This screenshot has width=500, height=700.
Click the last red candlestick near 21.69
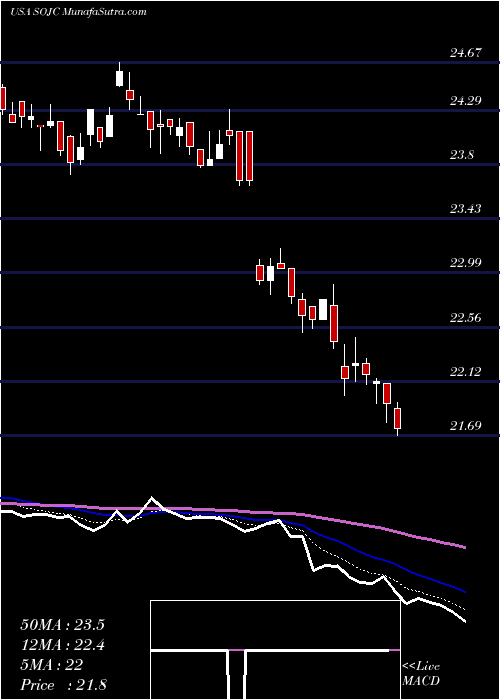click(x=397, y=418)
